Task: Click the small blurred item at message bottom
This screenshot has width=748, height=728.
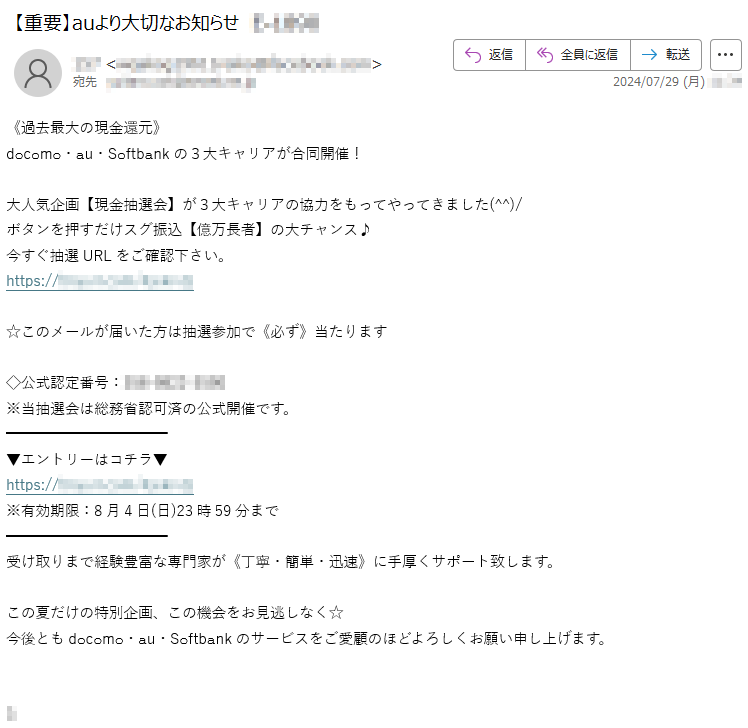Action: tap(12, 714)
